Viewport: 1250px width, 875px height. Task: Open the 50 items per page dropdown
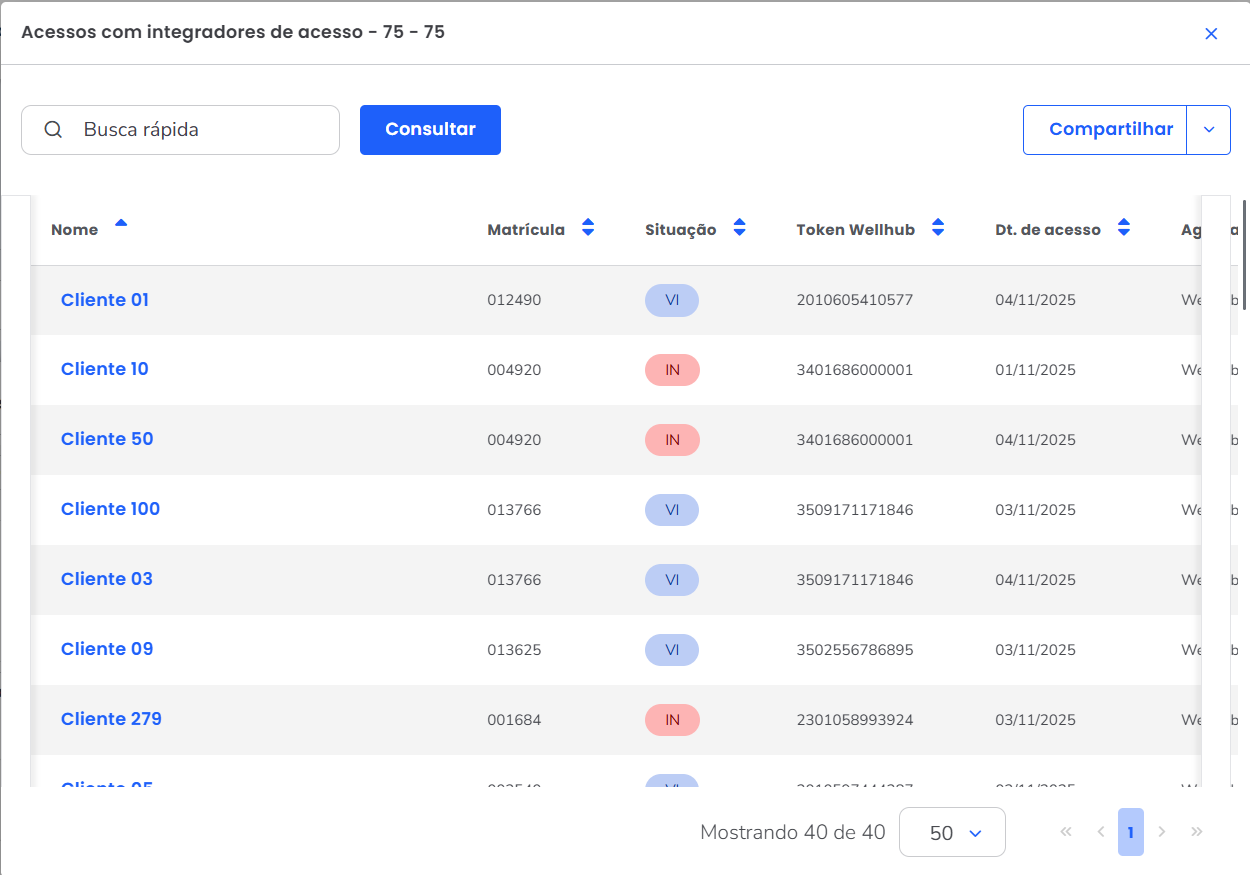pos(952,832)
